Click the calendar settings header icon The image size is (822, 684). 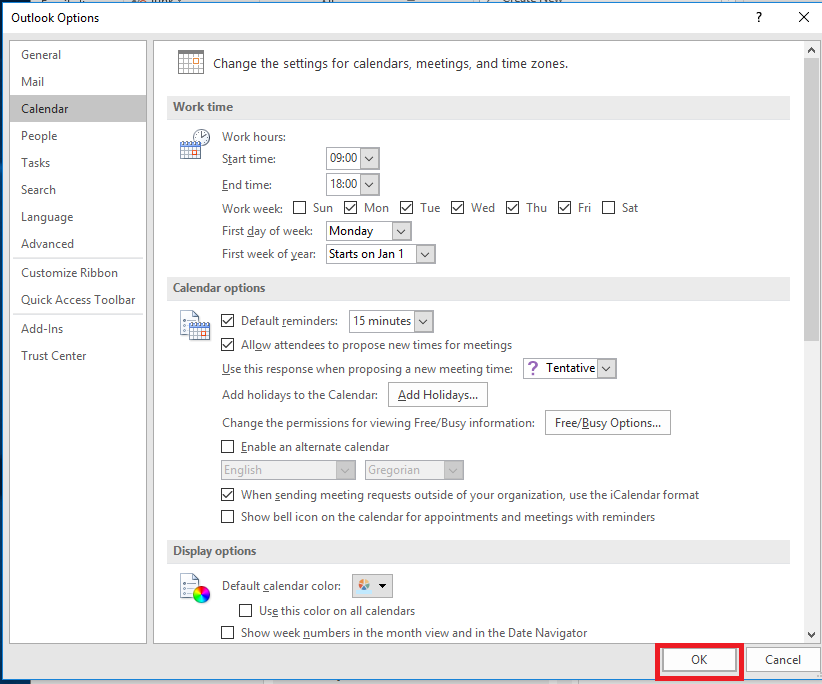coord(191,62)
